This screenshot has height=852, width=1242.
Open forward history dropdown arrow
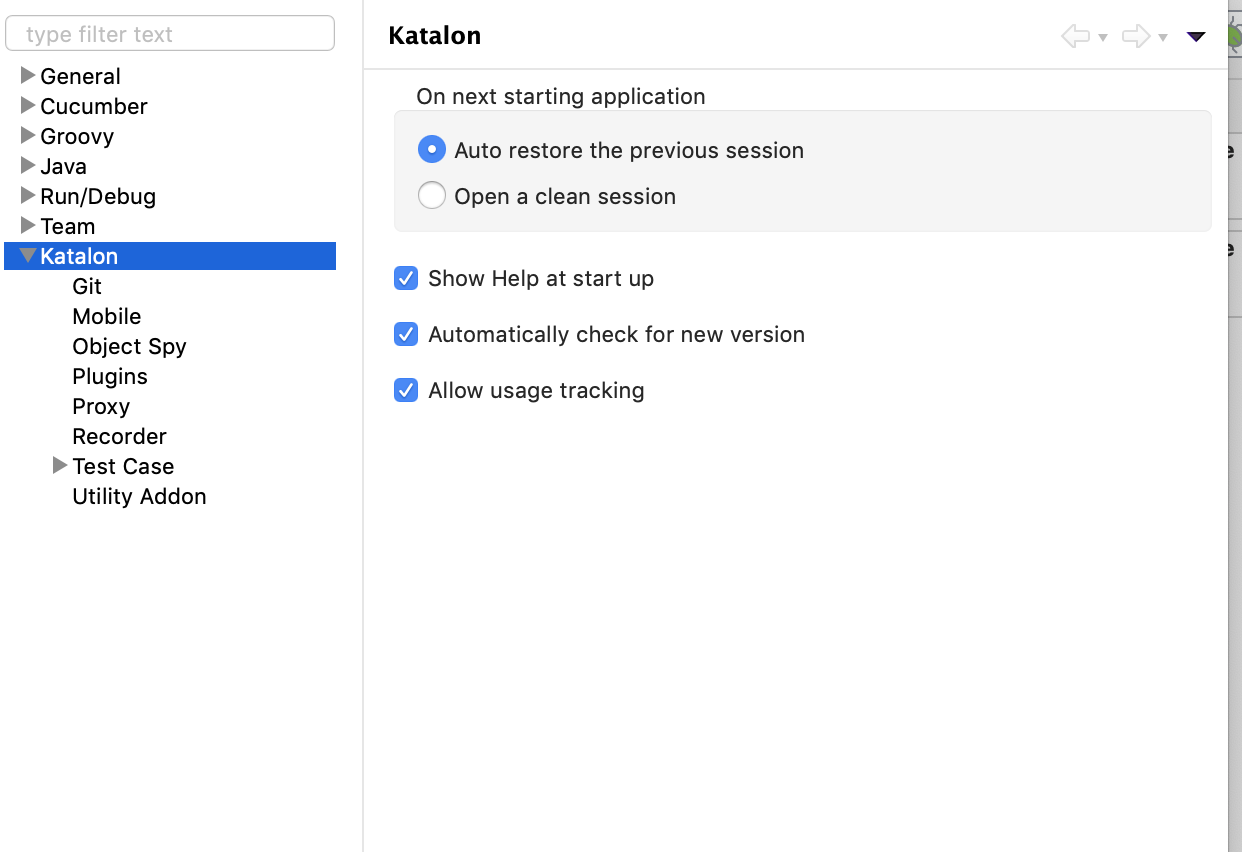point(1163,38)
